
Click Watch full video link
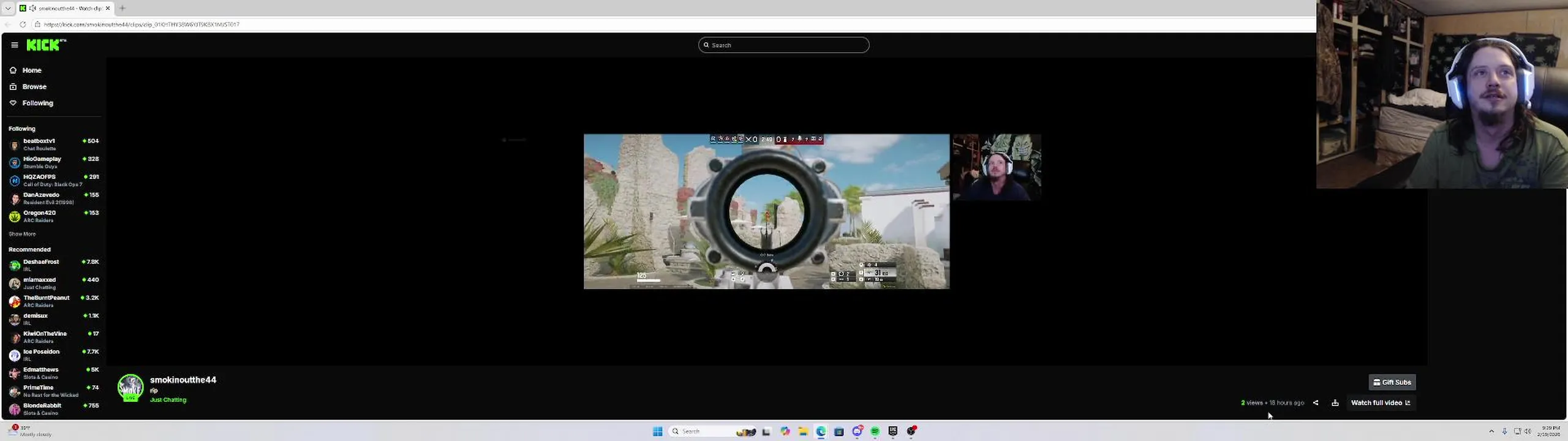tap(1381, 402)
